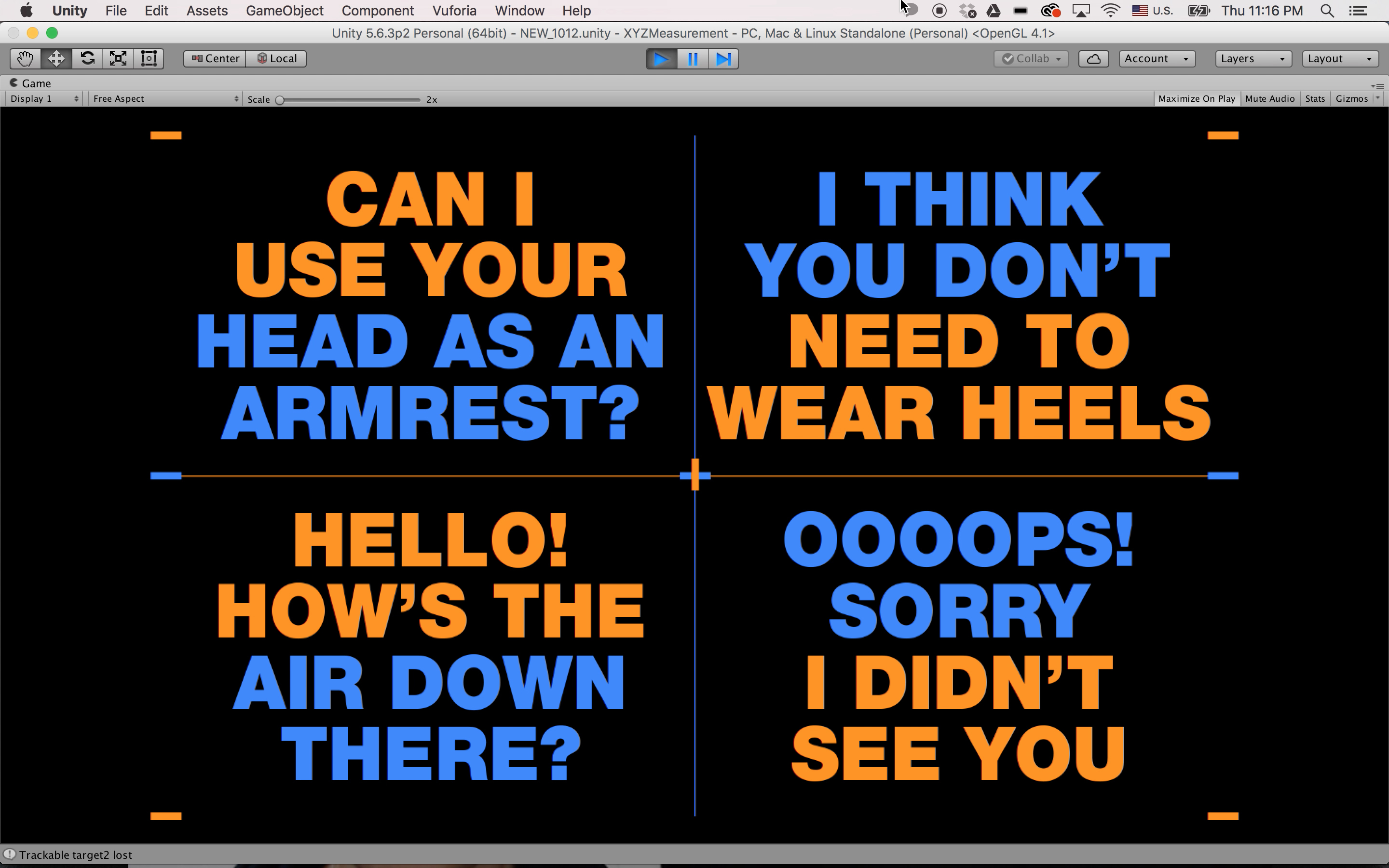Click the center crosshair marker
The width and height of the screenshot is (1389, 868).
[695, 475]
